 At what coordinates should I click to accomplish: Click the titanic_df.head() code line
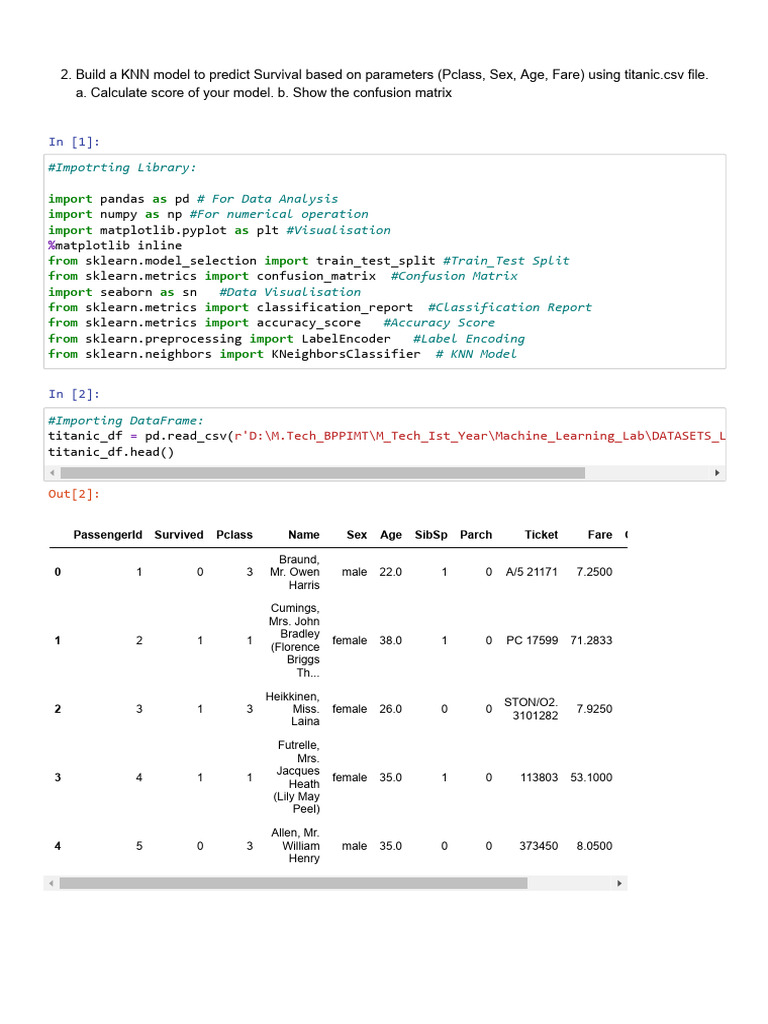(111, 452)
